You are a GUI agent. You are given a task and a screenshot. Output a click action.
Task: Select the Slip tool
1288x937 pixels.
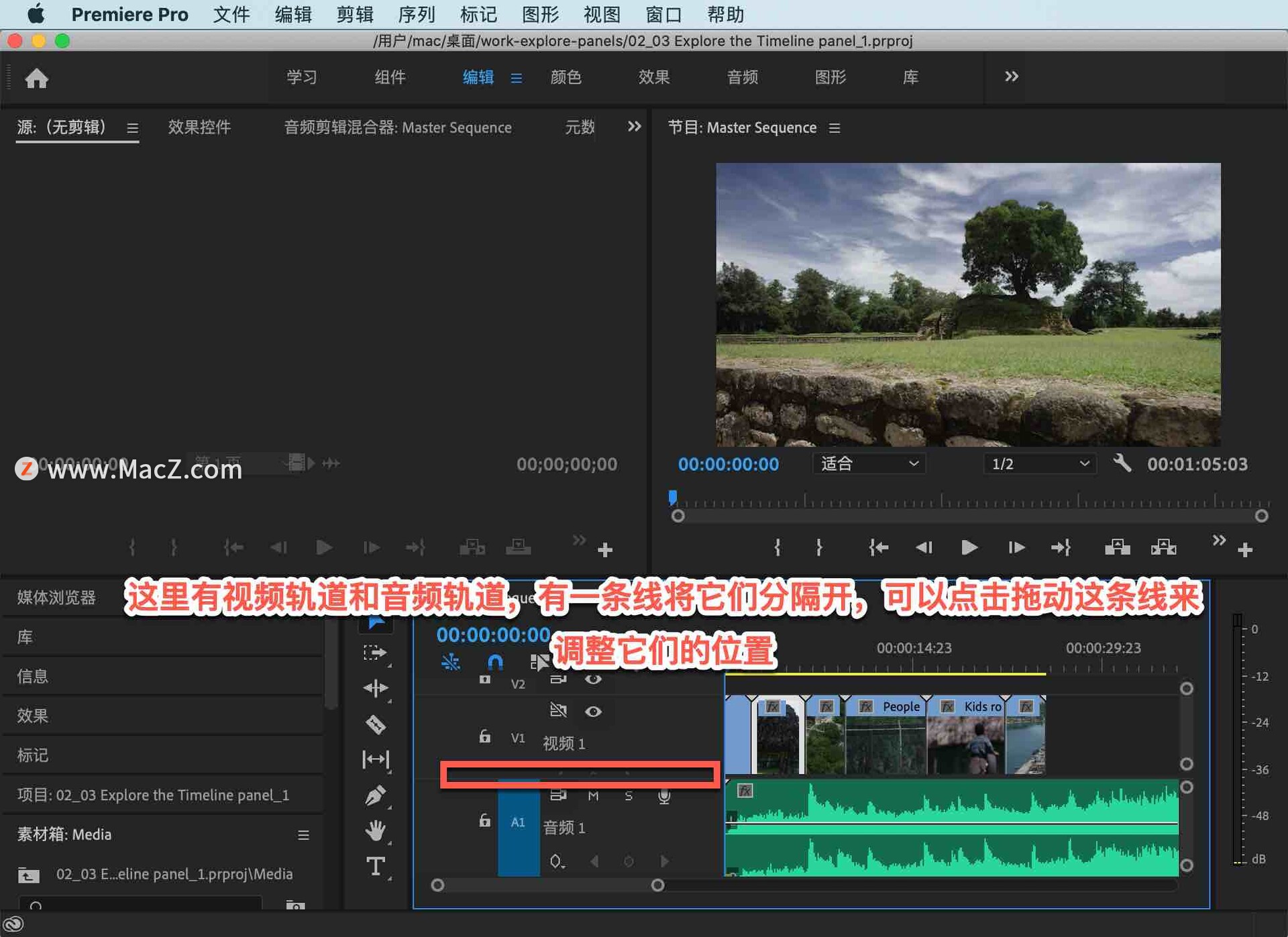[x=375, y=759]
